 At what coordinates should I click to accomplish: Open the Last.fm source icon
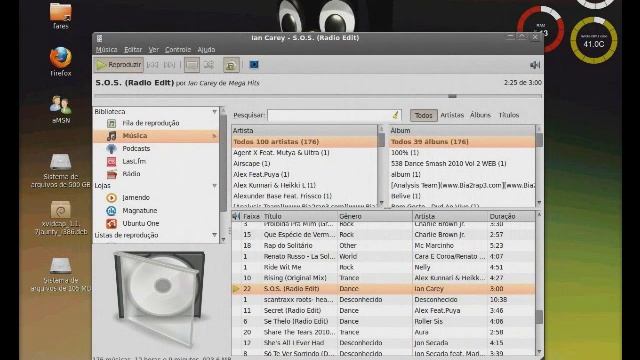coord(111,162)
